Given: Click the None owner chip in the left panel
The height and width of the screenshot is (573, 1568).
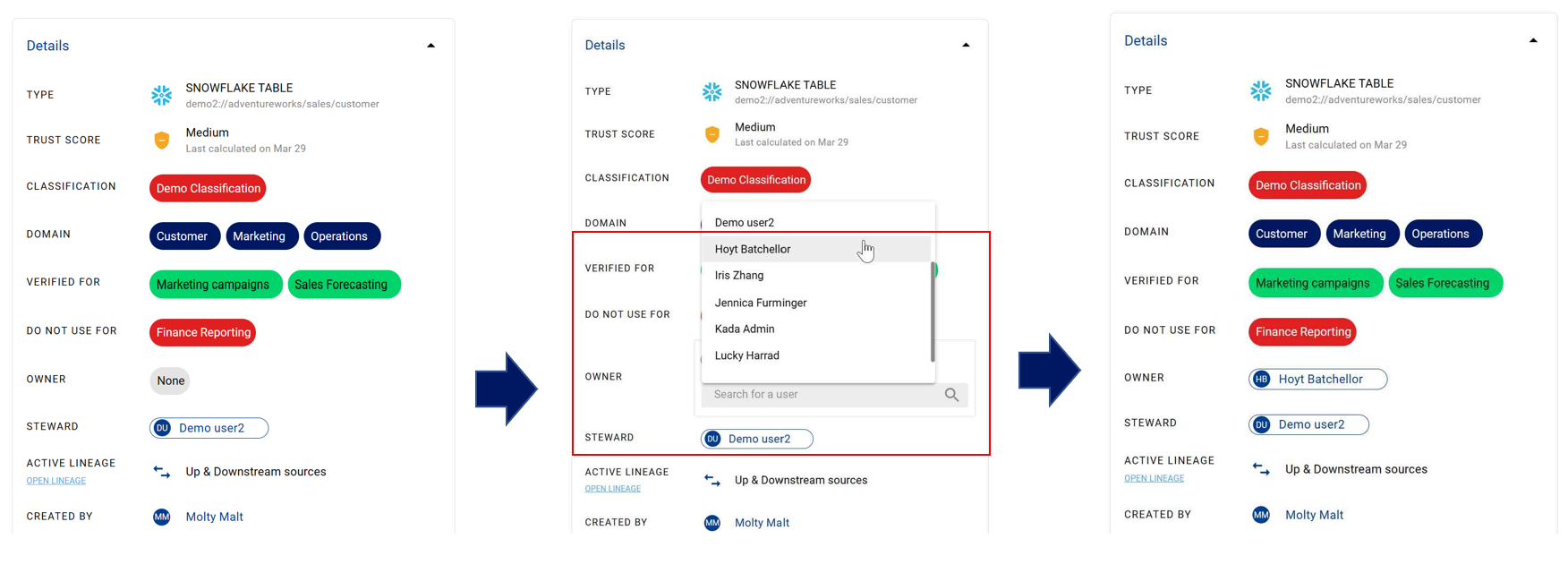Looking at the screenshot, I should point(170,381).
